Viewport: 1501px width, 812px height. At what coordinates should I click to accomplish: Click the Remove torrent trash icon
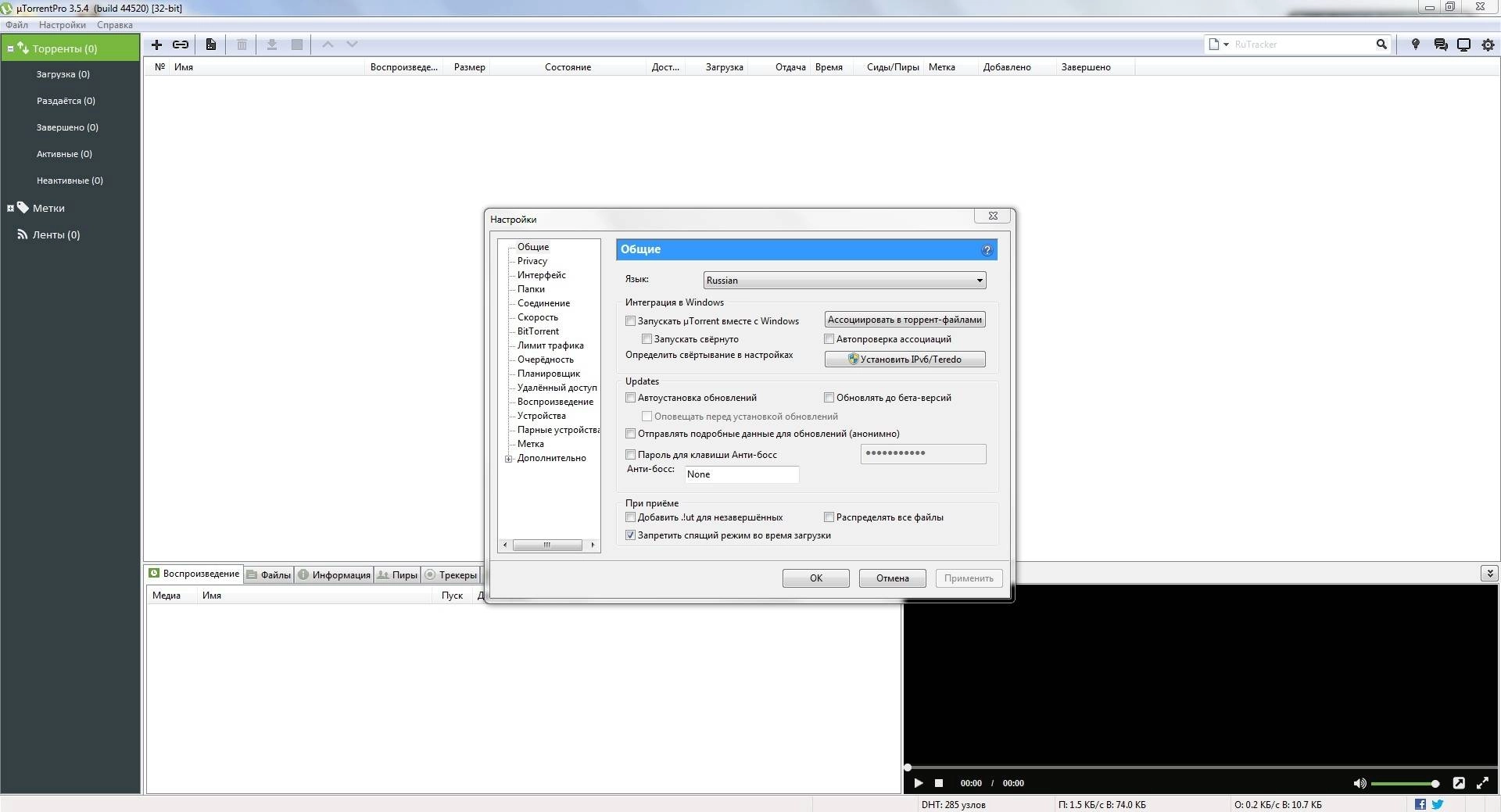point(242,45)
